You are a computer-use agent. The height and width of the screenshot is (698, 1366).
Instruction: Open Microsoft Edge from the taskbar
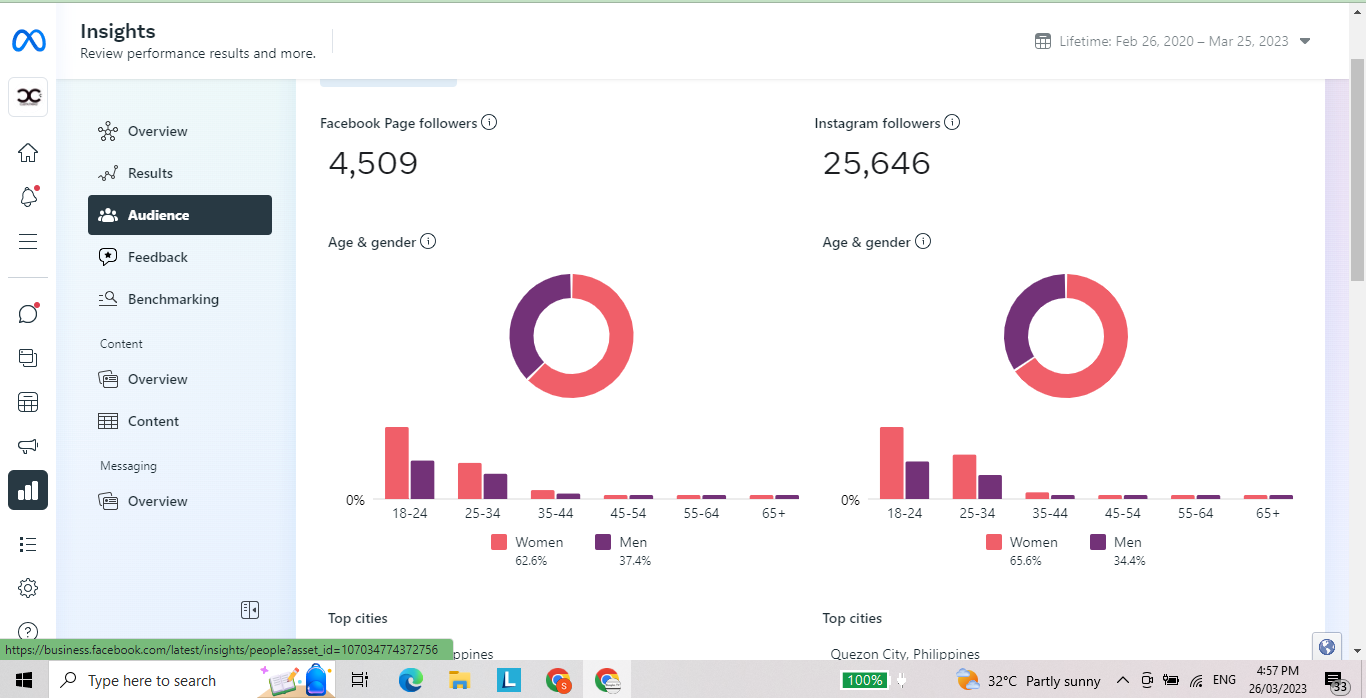(410, 680)
